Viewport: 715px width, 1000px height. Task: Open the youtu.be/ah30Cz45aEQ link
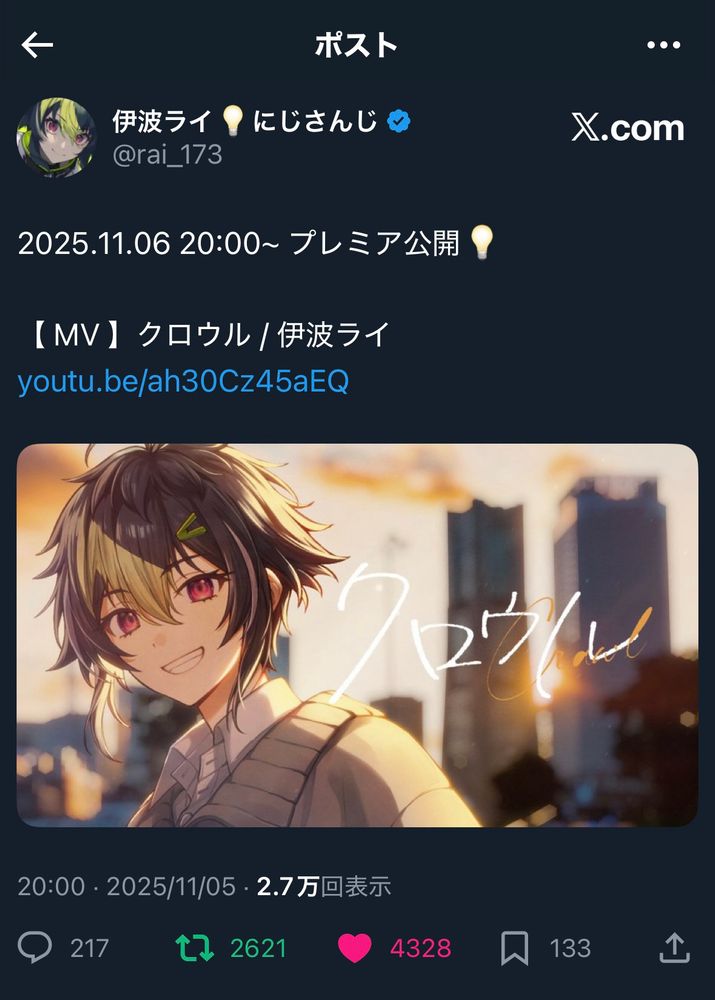pos(183,381)
